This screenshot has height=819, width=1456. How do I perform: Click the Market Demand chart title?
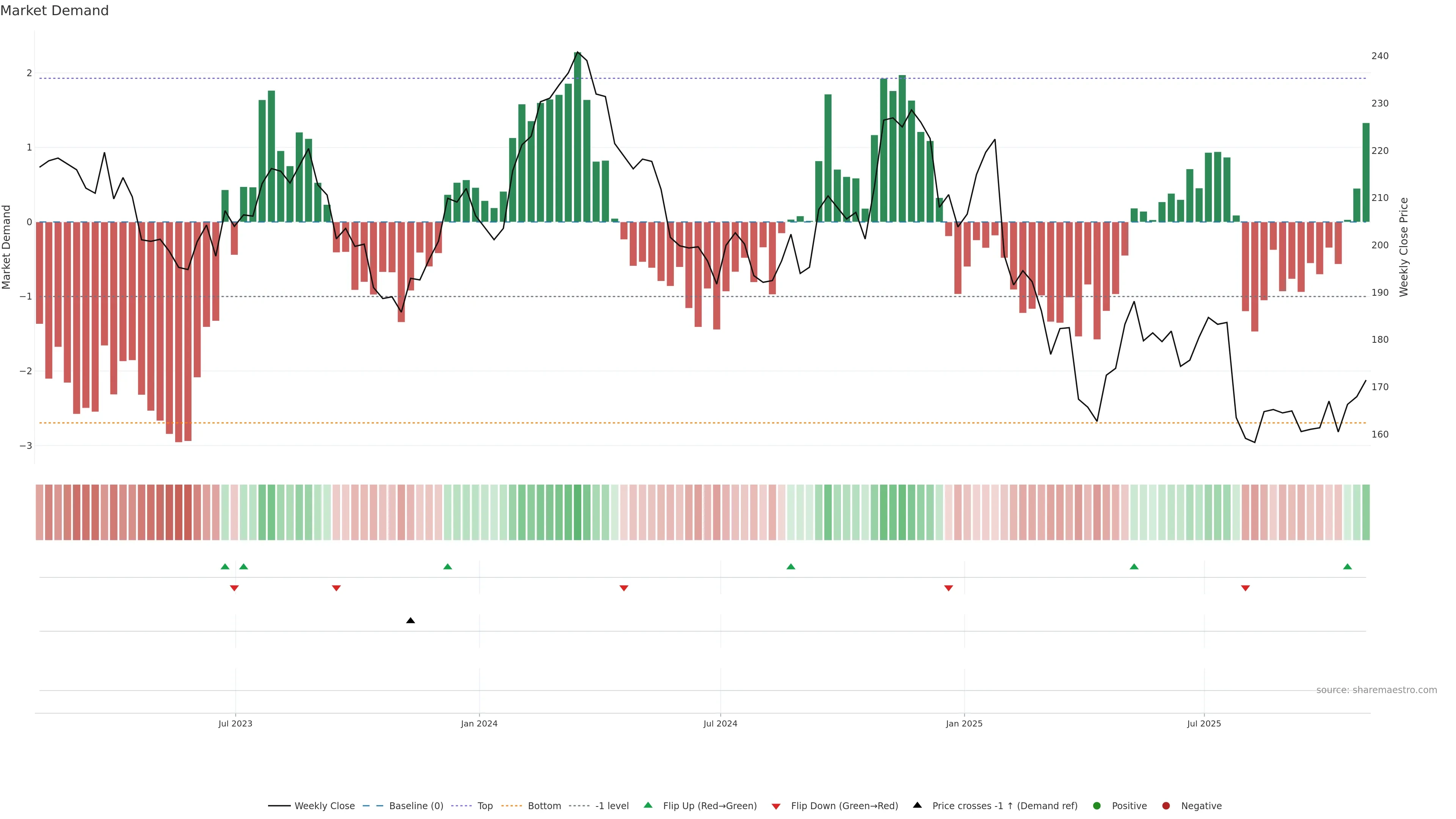(x=54, y=11)
